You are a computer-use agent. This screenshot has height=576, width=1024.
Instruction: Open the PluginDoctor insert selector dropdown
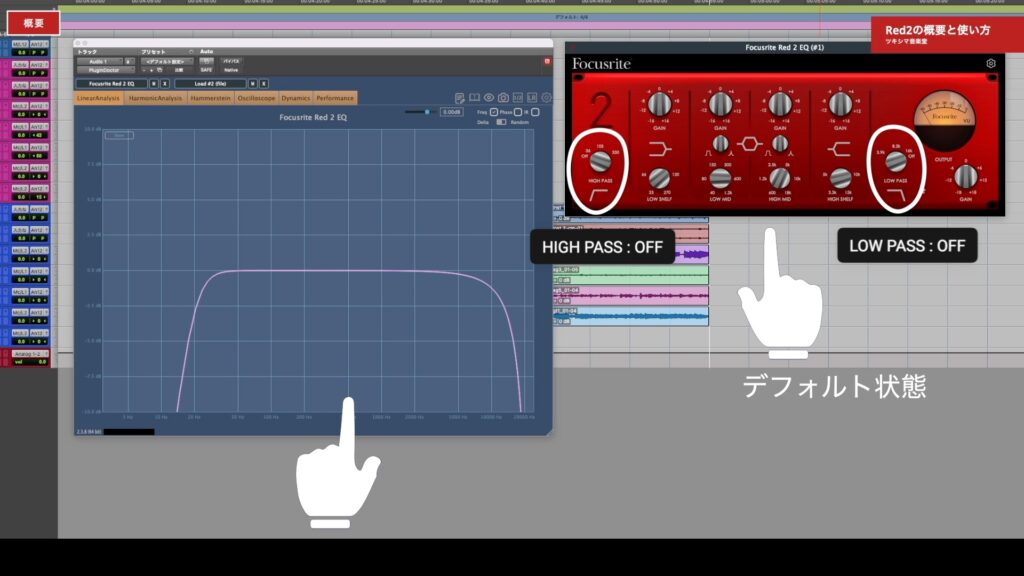tap(104, 70)
